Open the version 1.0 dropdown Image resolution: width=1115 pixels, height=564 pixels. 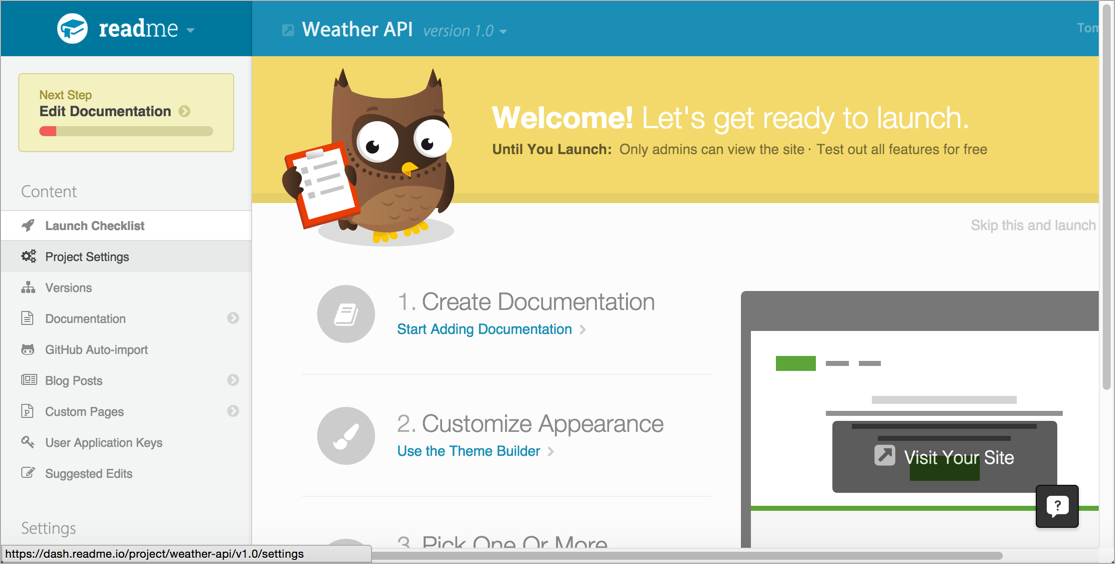pyautogui.click(x=465, y=31)
